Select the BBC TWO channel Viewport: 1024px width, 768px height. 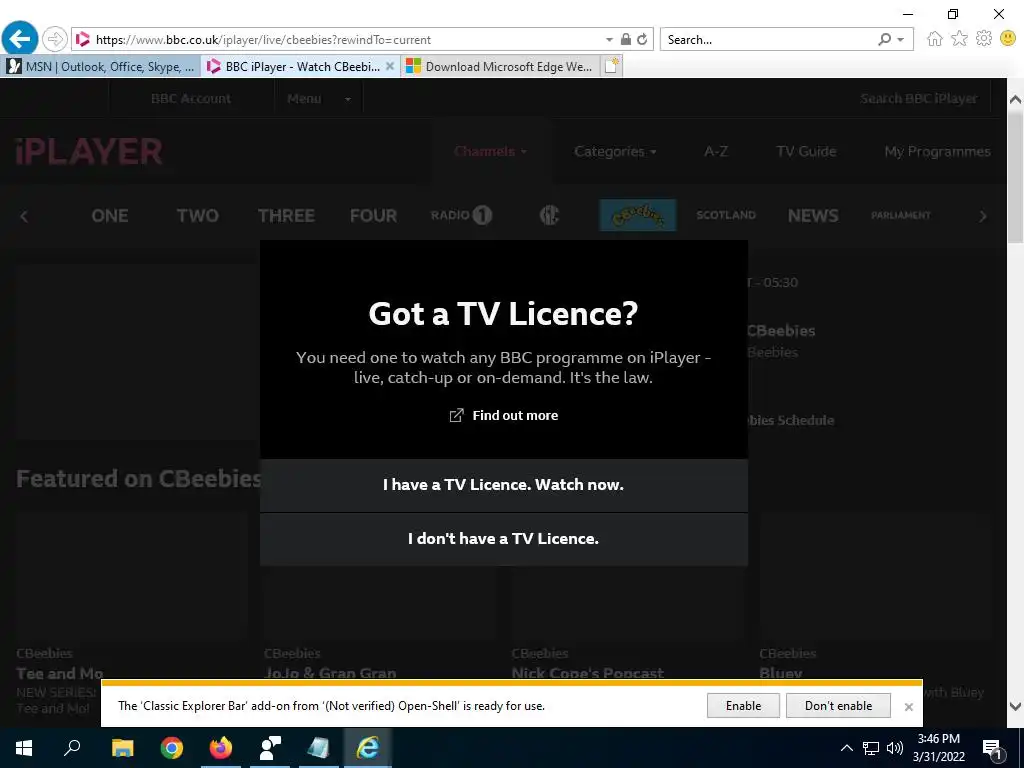[197, 216]
